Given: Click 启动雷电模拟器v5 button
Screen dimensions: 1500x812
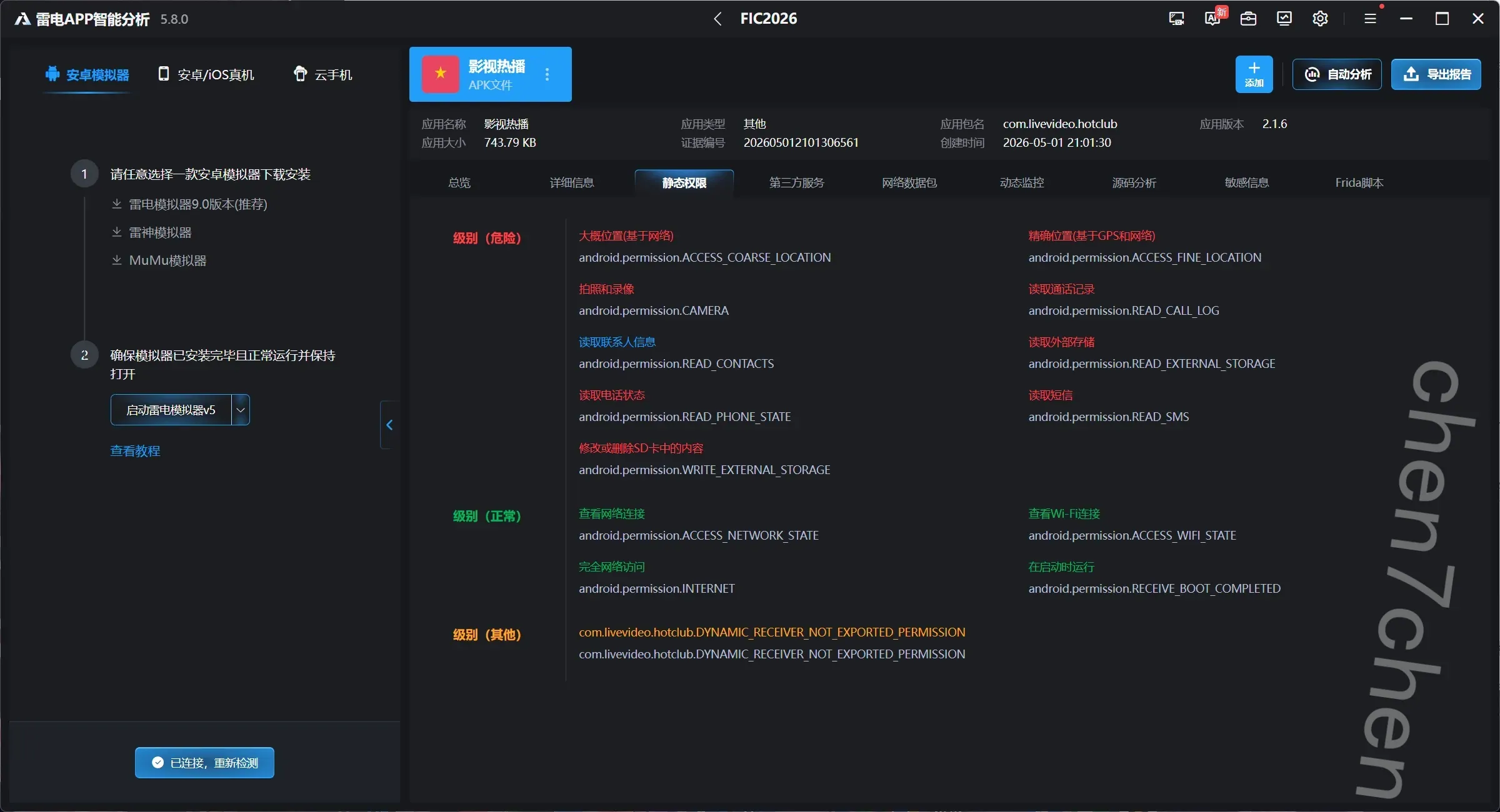Looking at the screenshot, I should (171, 410).
